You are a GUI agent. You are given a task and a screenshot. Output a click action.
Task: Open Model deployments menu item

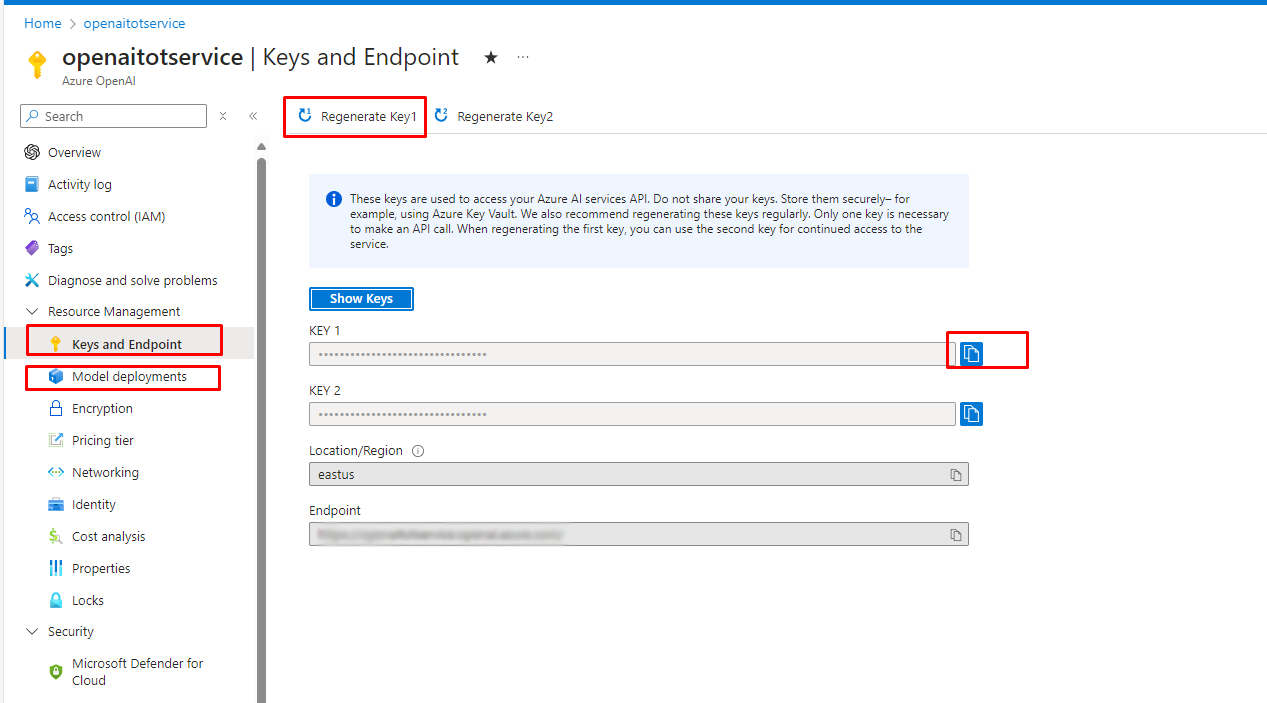click(x=129, y=377)
